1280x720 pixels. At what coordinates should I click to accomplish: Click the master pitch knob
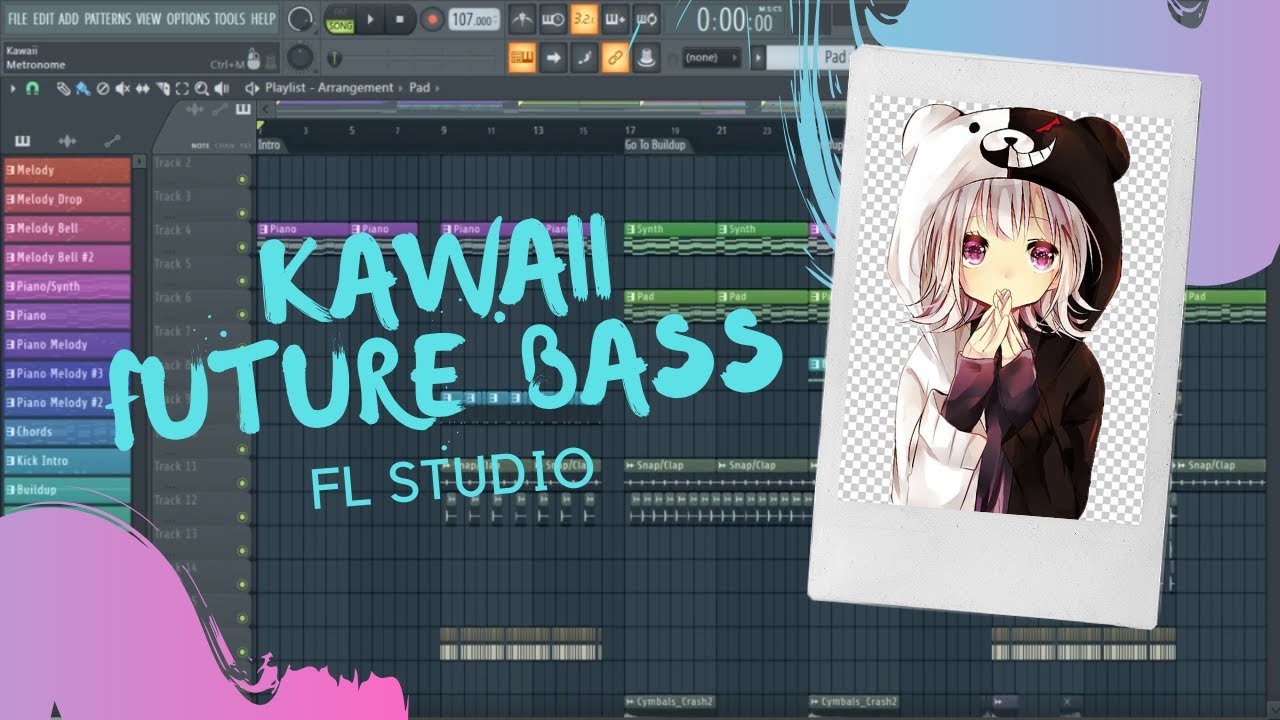(299, 58)
